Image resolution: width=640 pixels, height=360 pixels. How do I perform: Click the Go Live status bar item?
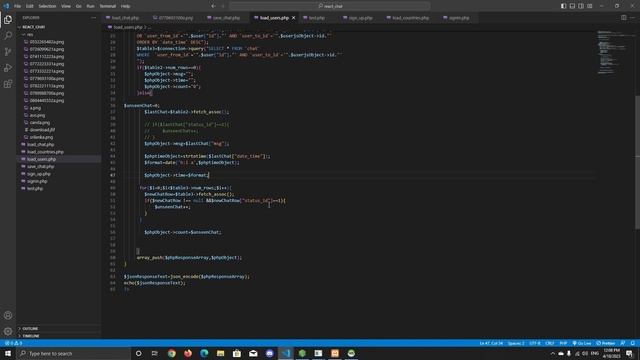pyautogui.click(x=582, y=343)
